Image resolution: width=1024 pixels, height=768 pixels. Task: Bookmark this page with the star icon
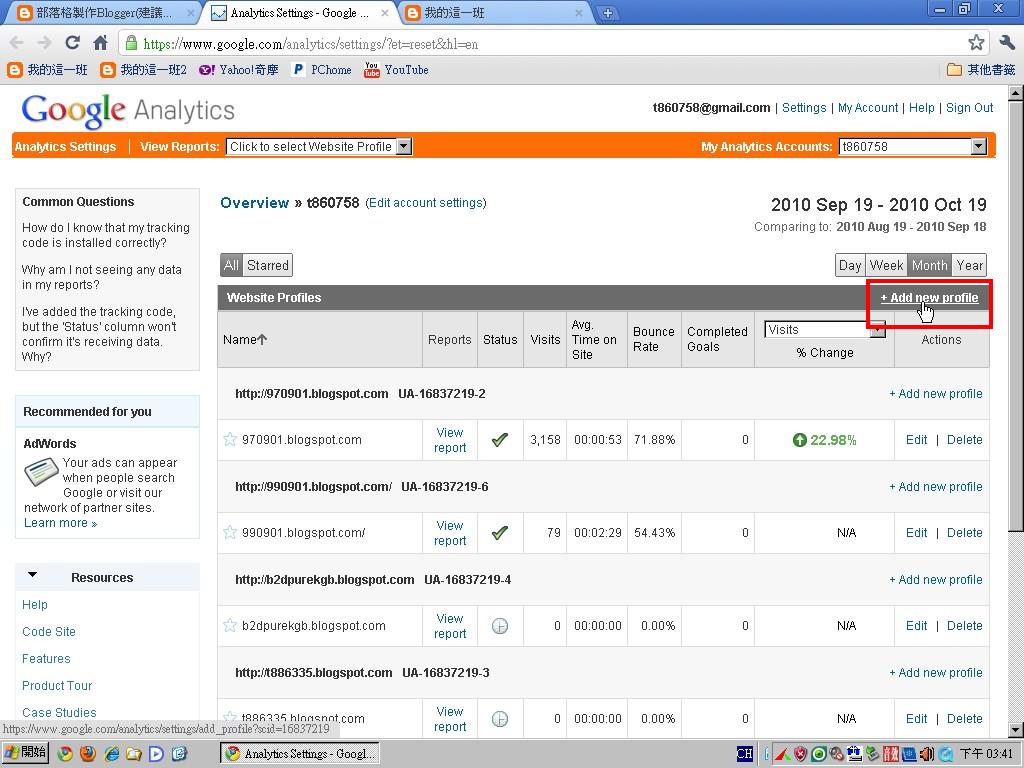click(976, 43)
